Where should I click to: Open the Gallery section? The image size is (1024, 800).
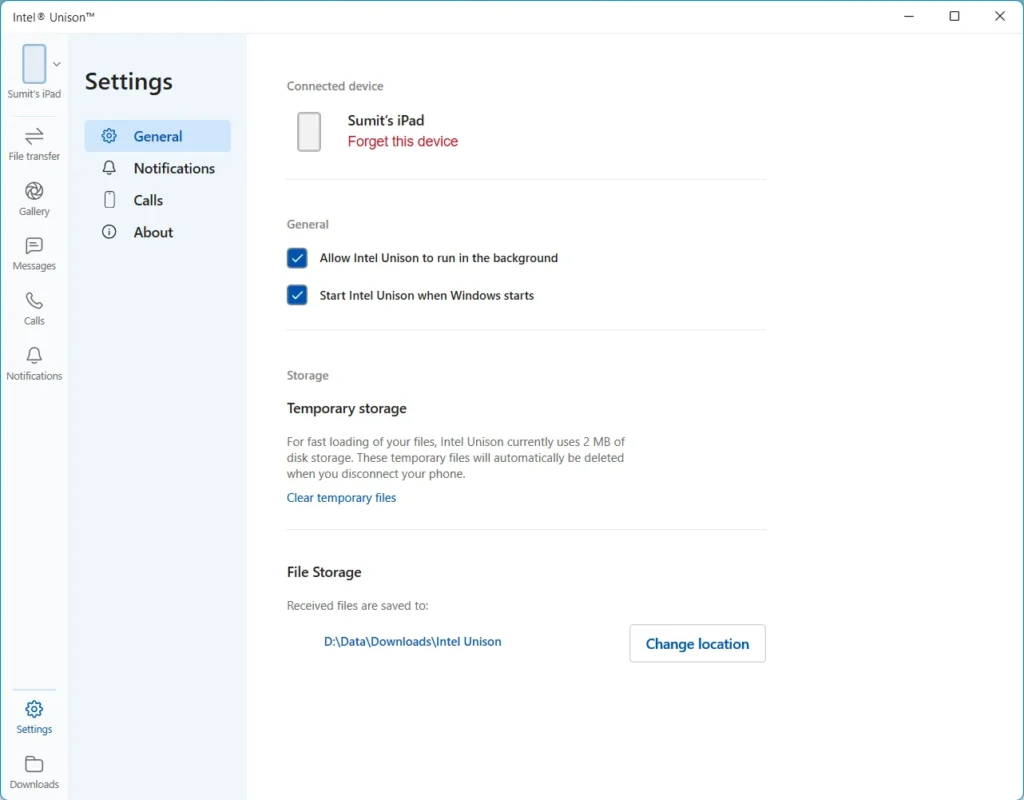(34, 199)
